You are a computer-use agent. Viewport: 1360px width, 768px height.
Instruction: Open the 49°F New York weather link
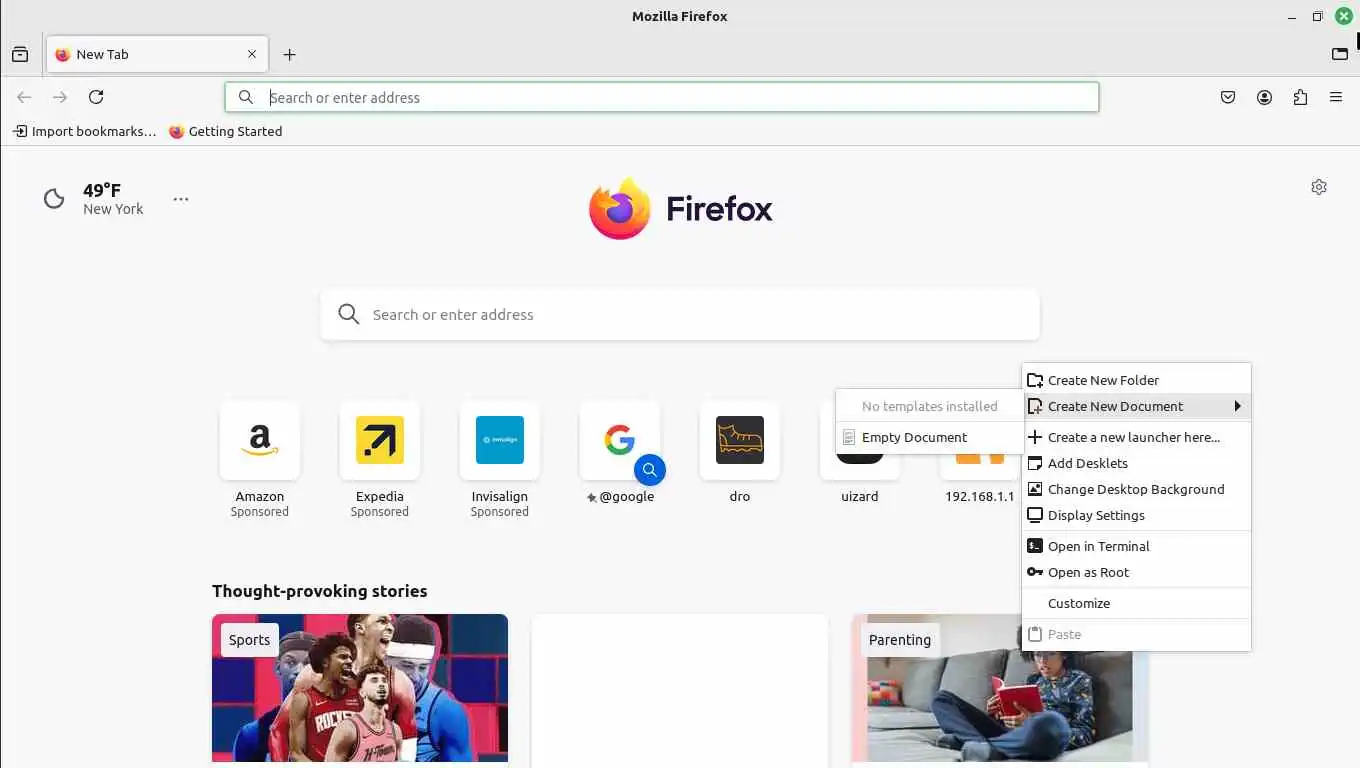click(x=113, y=199)
